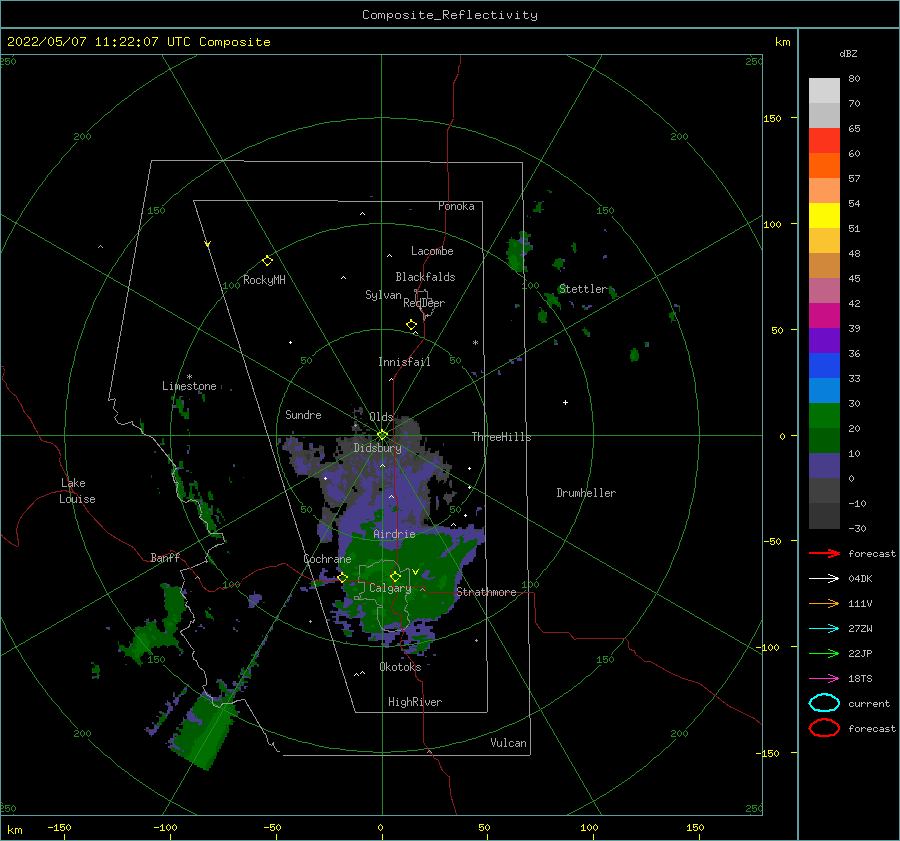This screenshot has height=841, width=900.
Task: Click the orange 111V arrow icon
Action: click(824, 603)
